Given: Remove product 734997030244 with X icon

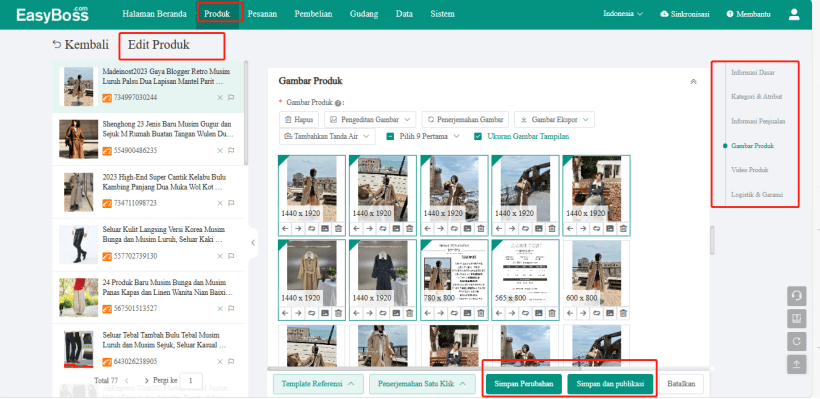Looking at the screenshot, I should coord(220,98).
